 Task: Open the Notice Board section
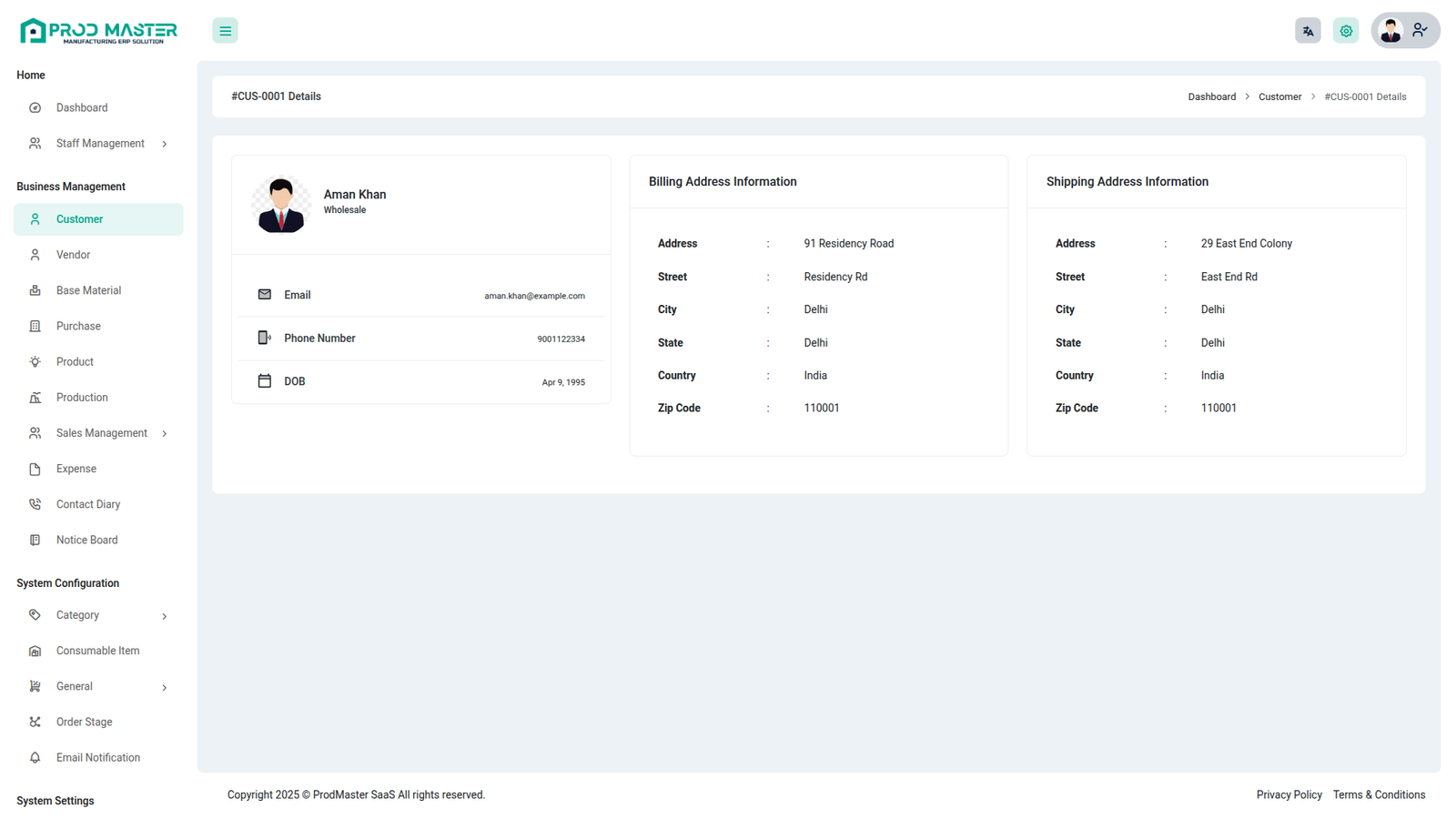pos(86,540)
